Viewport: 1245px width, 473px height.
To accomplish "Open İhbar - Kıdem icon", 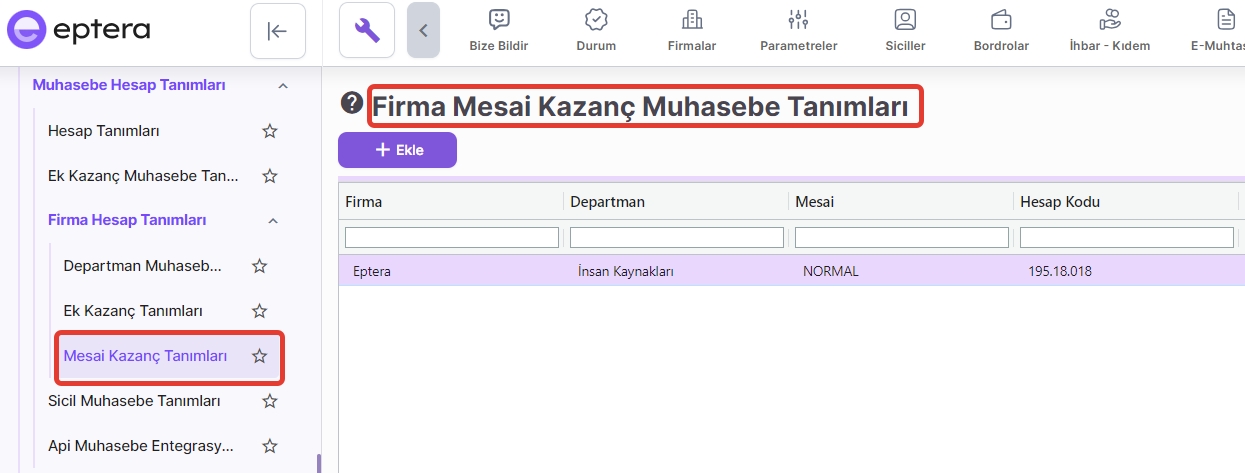I will [x=1110, y=20].
